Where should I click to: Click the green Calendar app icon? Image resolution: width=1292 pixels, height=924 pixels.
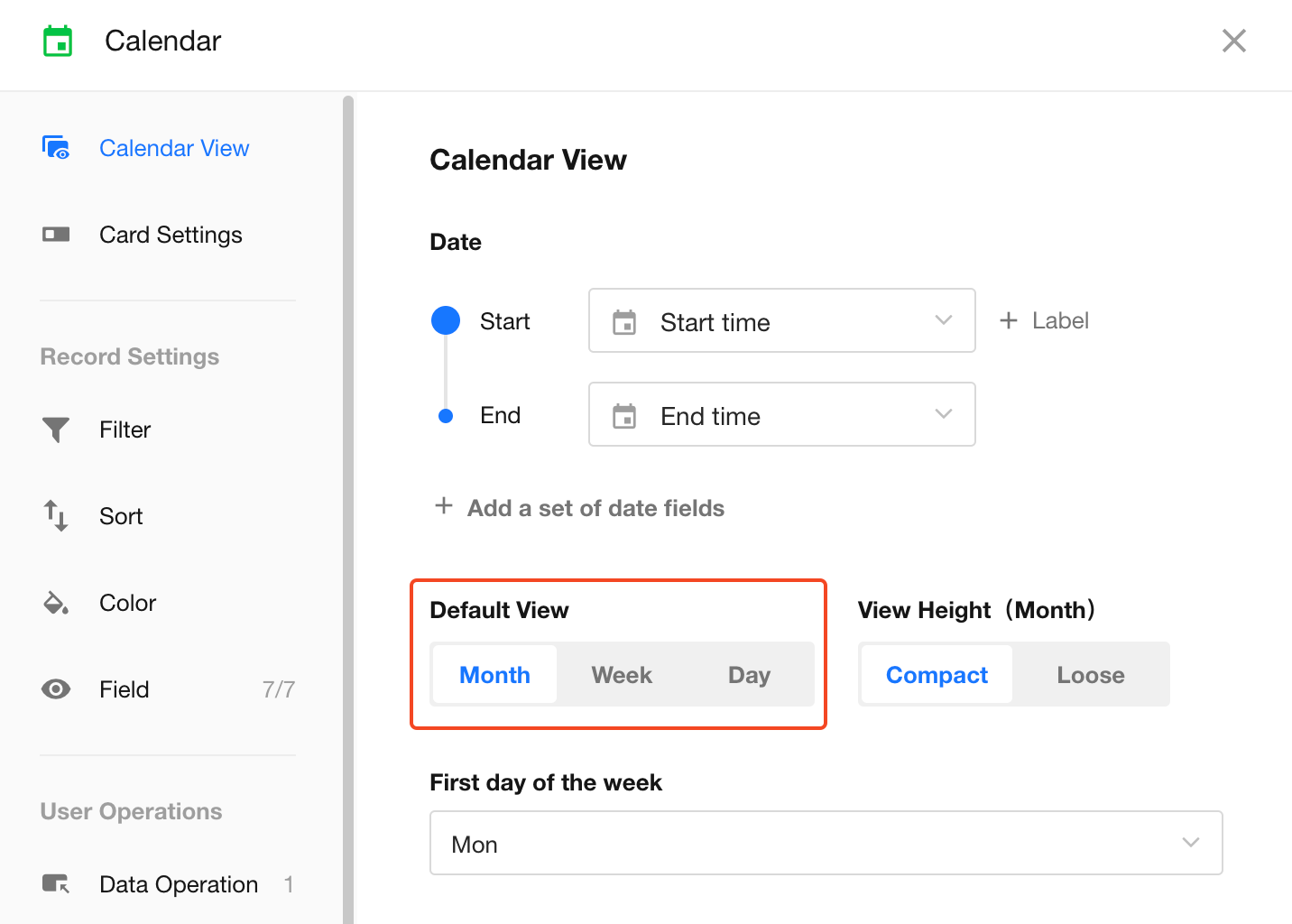coord(58,41)
